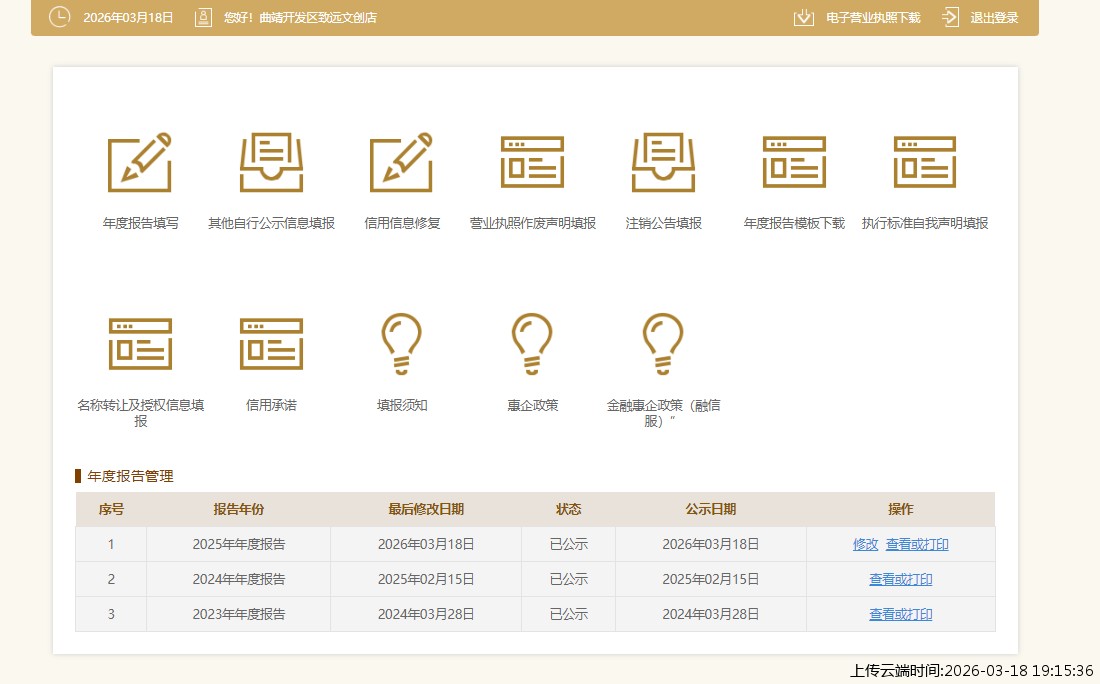The width and height of the screenshot is (1100, 684).
Task: Open 年度报告填写 pencil icon
Action: tap(140, 163)
